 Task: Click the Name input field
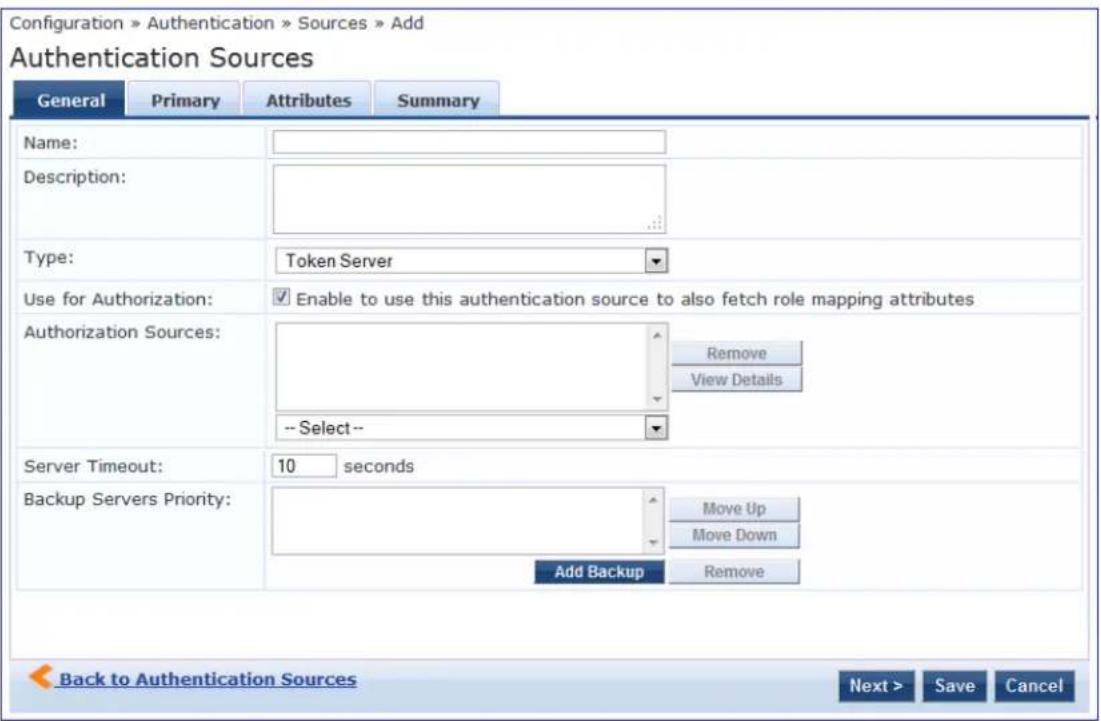pyautogui.click(x=469, y=142)
